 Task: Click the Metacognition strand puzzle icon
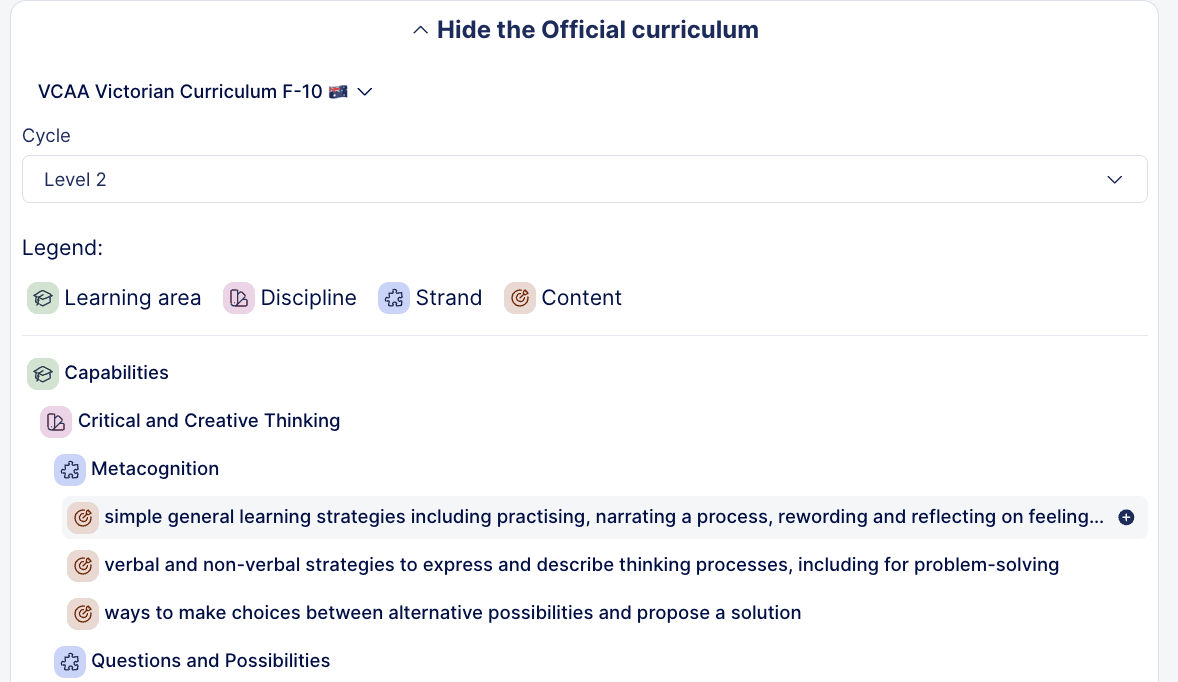[x=70, y=469]
